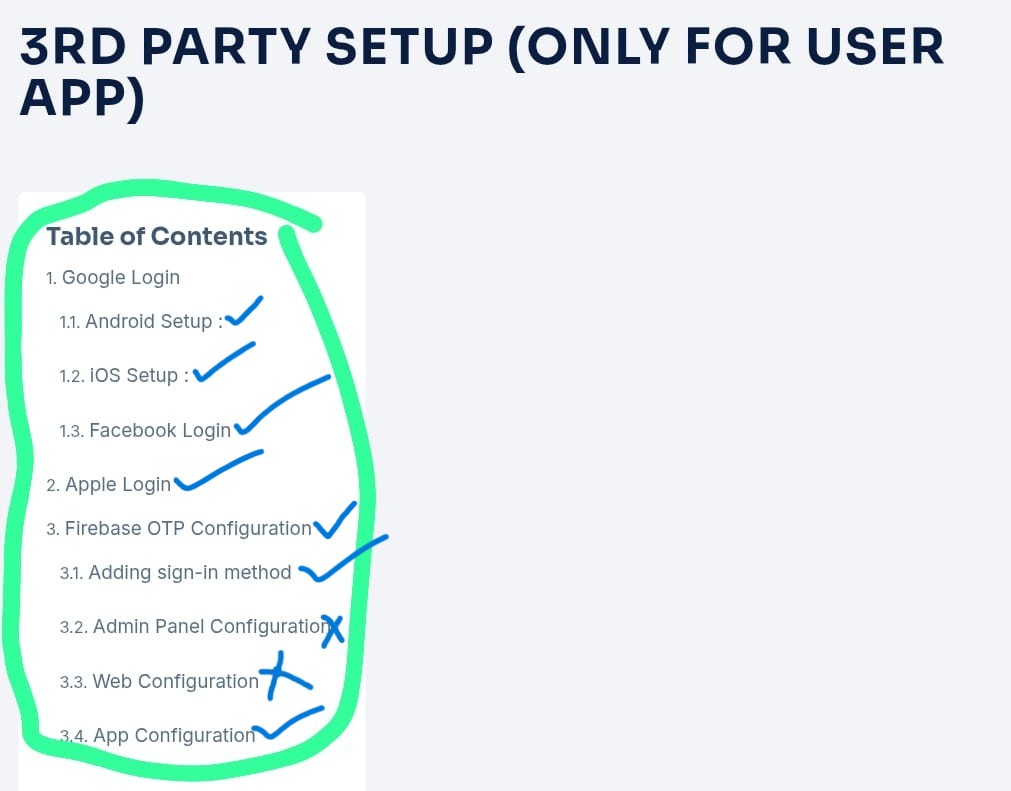Image resolution: width=1011 pixels, height=791 pixels.
Task: Click the Table of Contents heading
Action: coord(157,237)
